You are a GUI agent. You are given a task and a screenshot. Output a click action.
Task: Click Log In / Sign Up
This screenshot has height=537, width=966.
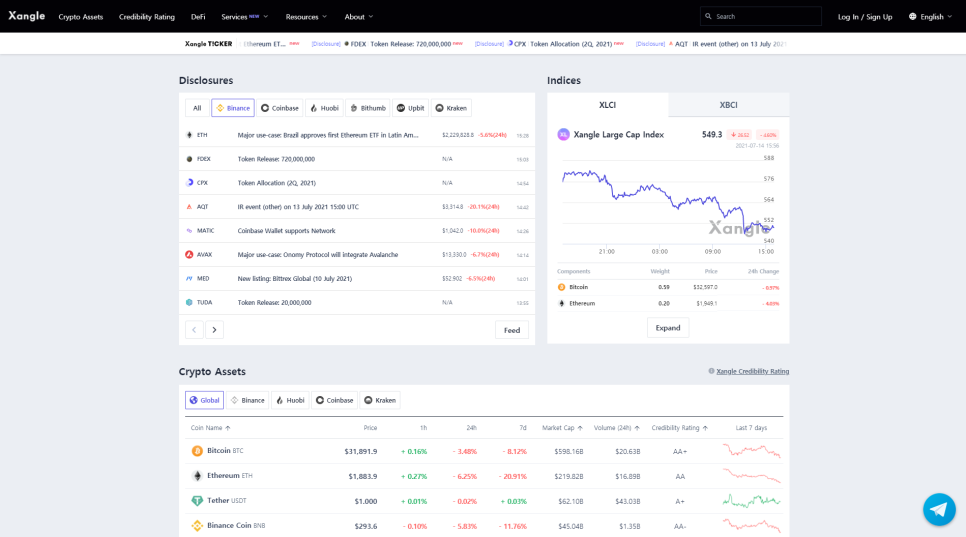(865, 17)
